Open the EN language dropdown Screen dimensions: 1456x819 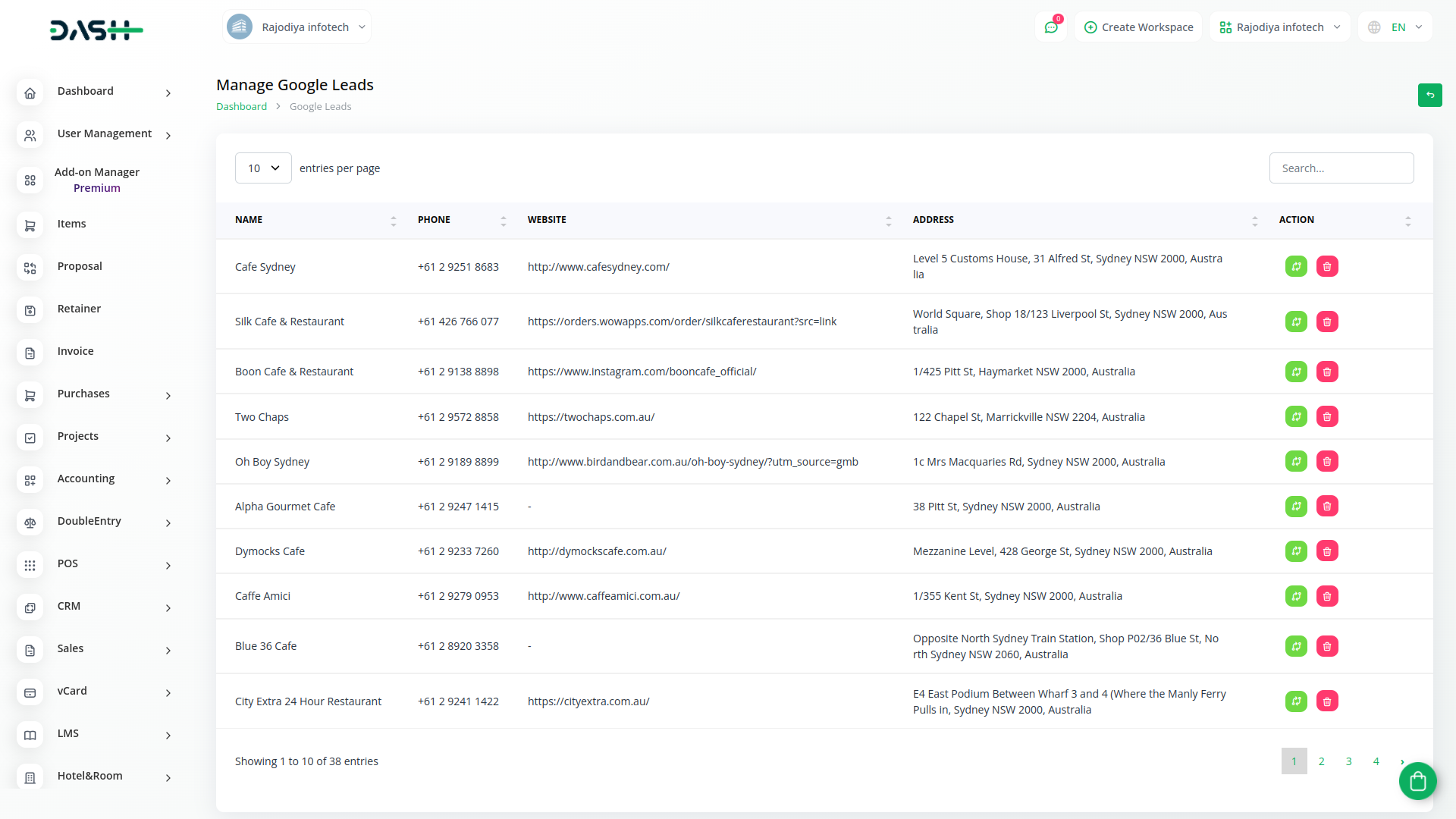pos(1396,27)
